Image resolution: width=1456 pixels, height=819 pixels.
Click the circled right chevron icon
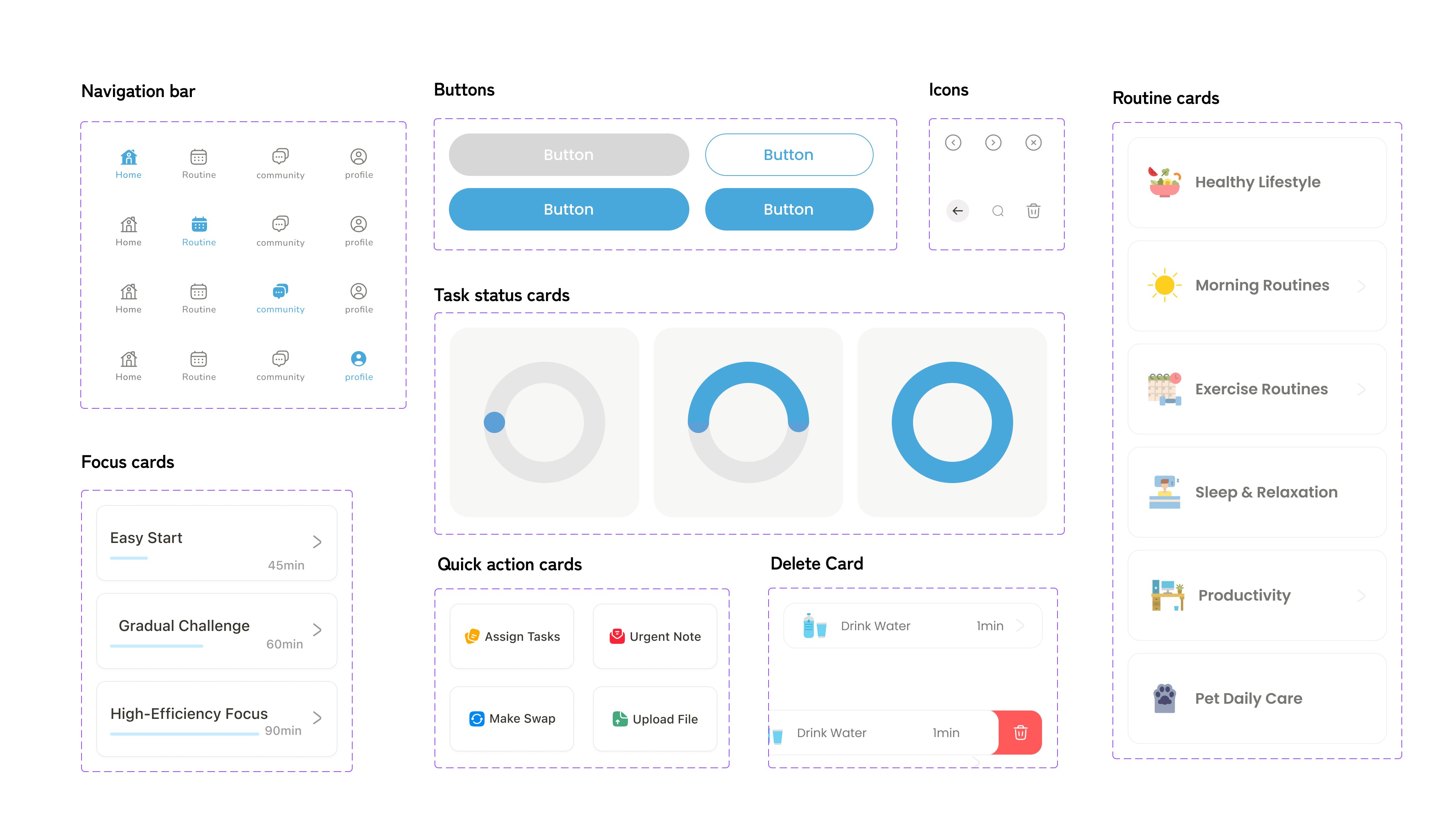993,143
